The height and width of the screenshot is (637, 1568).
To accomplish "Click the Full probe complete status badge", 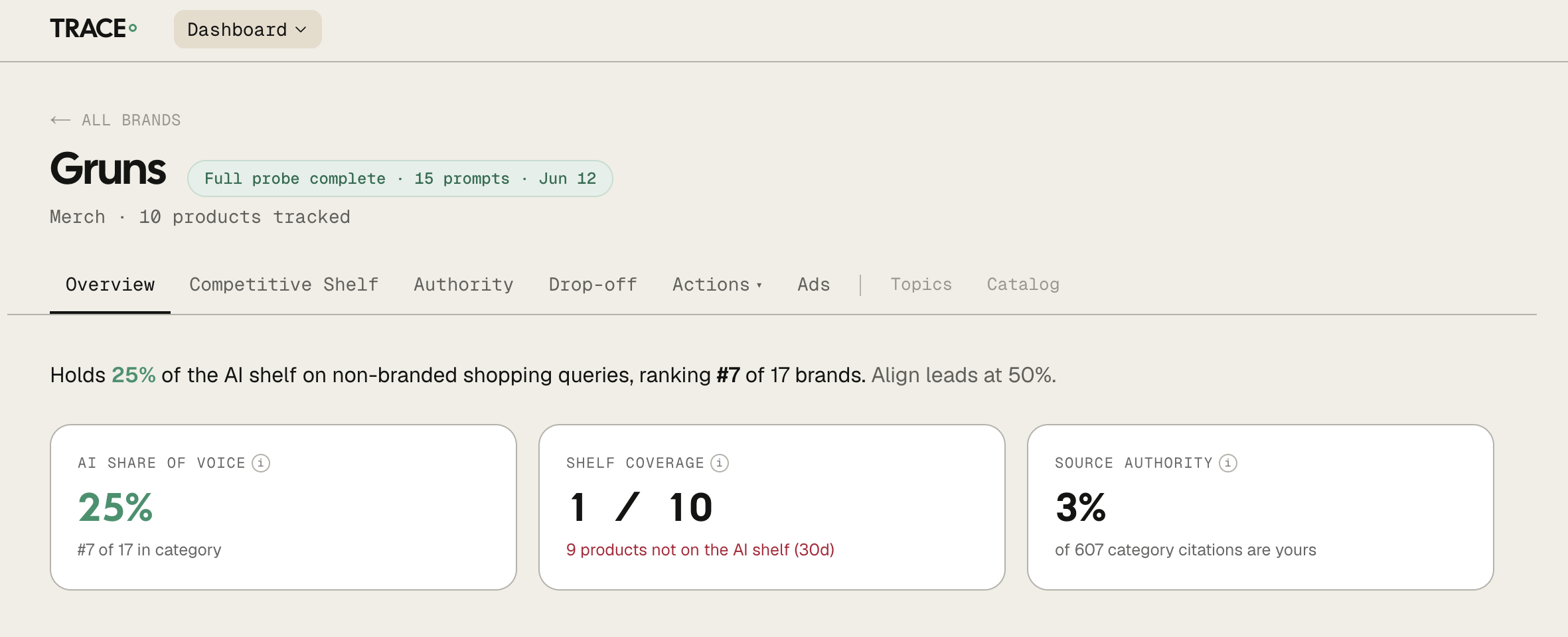I will pos(400,178).
